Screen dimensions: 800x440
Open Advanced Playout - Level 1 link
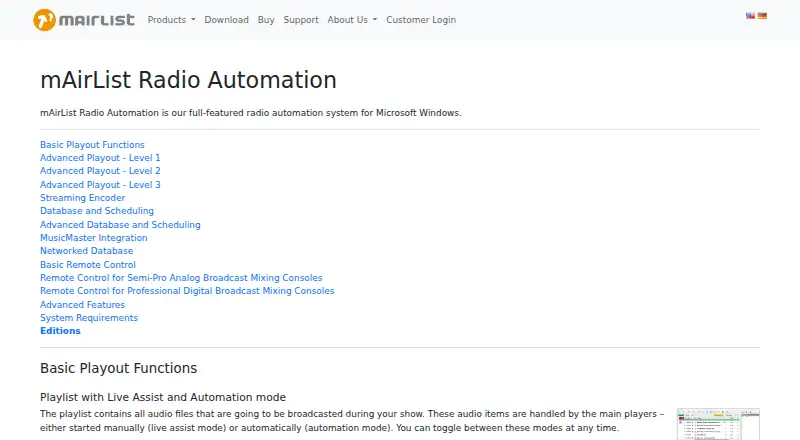[100, 158]
